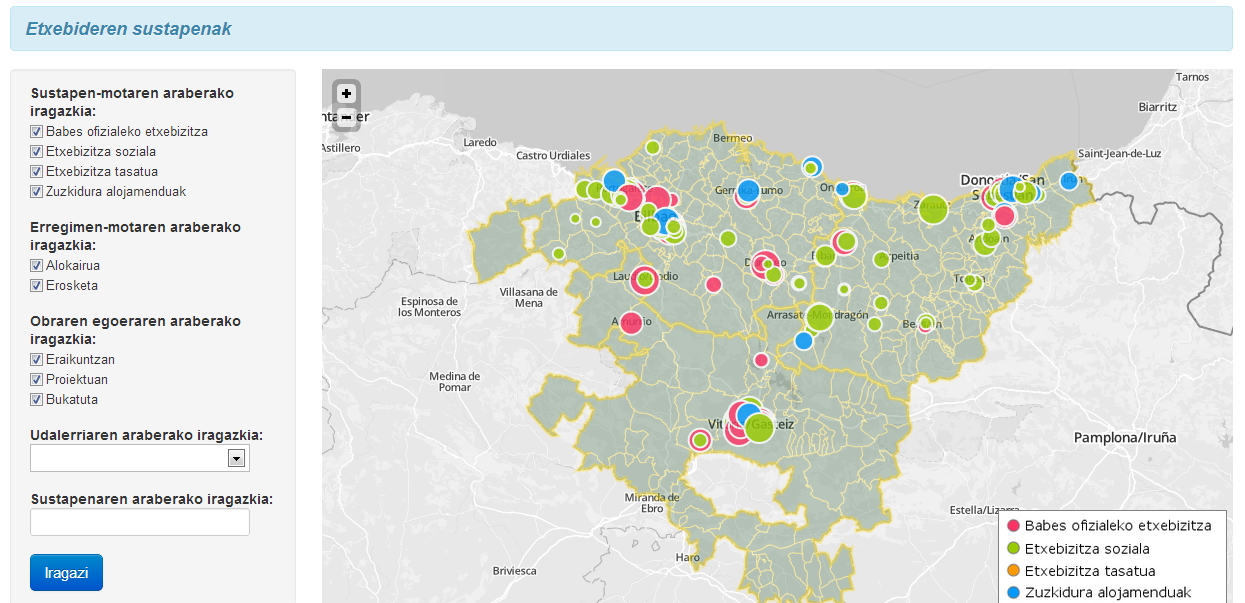The image size is (1245, 603).
Task: Click the pink marker at Amurrio
Action: 631,322
